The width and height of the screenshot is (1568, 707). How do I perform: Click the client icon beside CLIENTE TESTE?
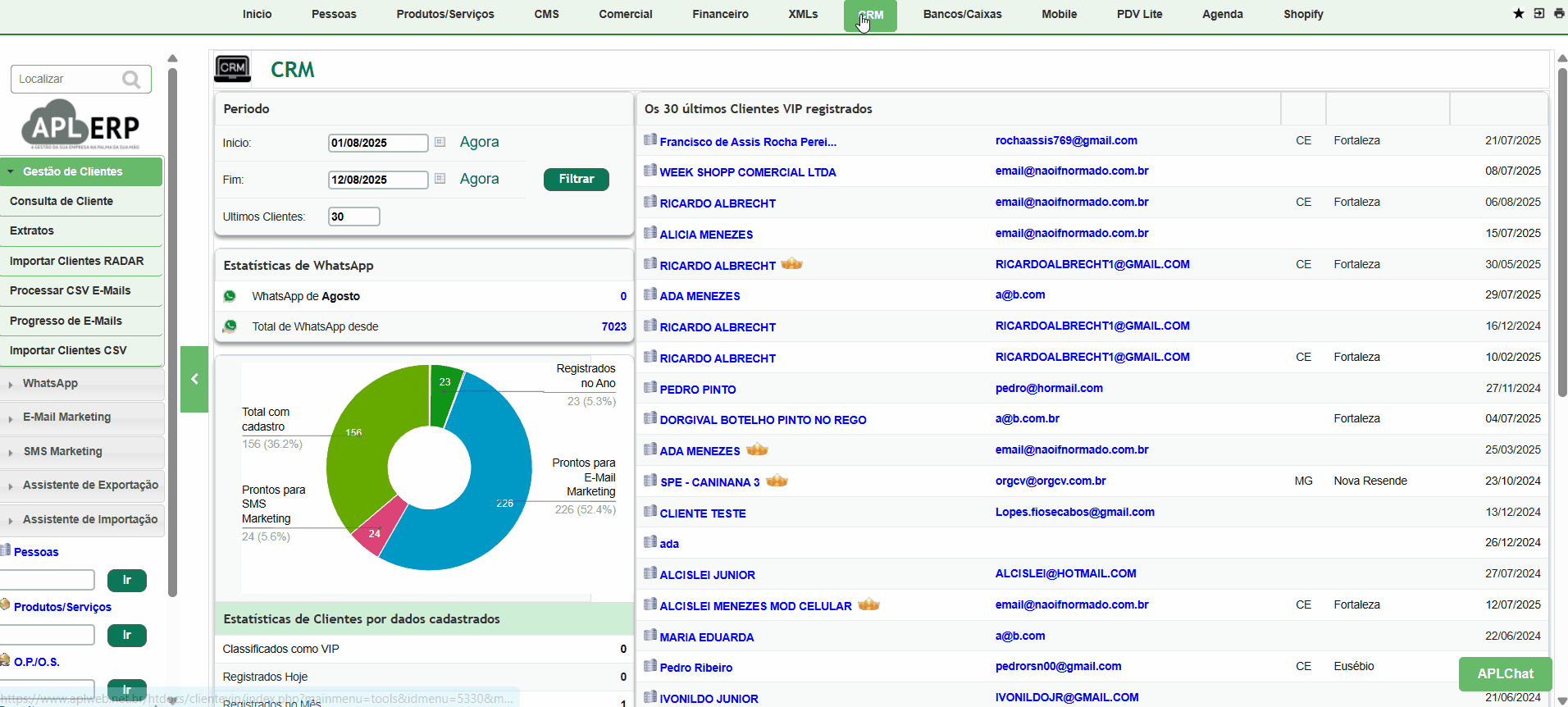coord(650,512)
